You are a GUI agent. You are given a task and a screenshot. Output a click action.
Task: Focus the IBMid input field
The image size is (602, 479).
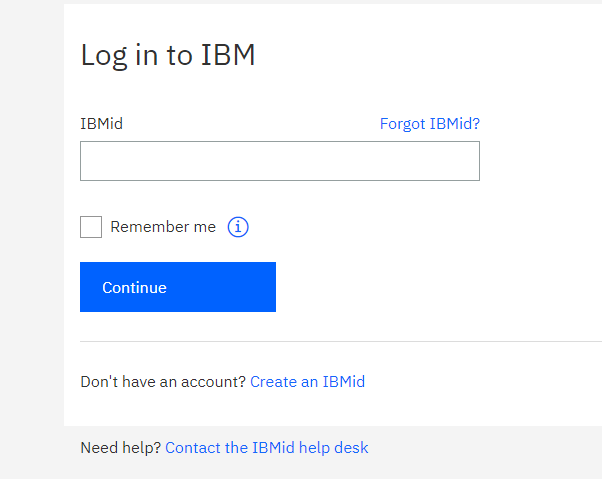pos(280,161)
